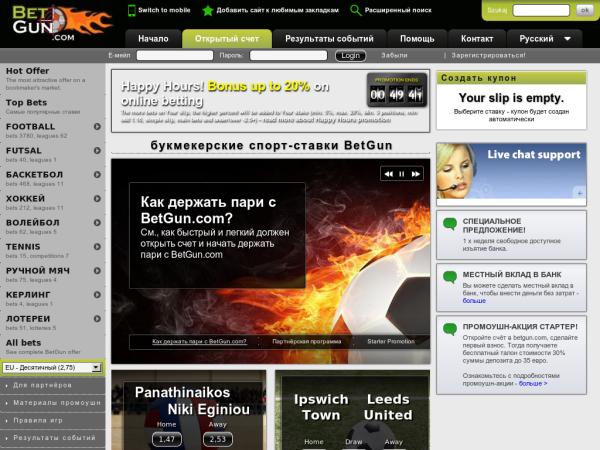This screenshot has width=600, height=450.
Task: Click the Расширенный поиск link text
Action: [398, 10]
